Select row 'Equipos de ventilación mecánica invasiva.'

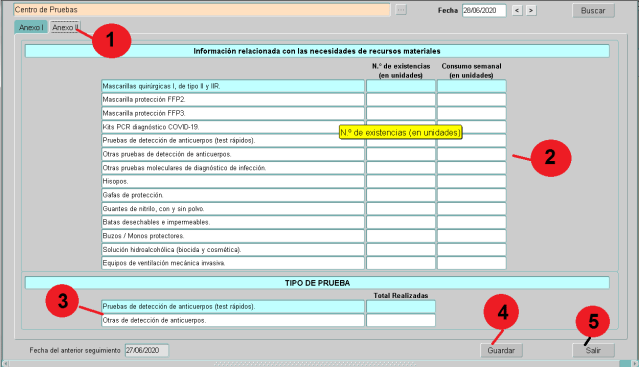click(233, 263)
